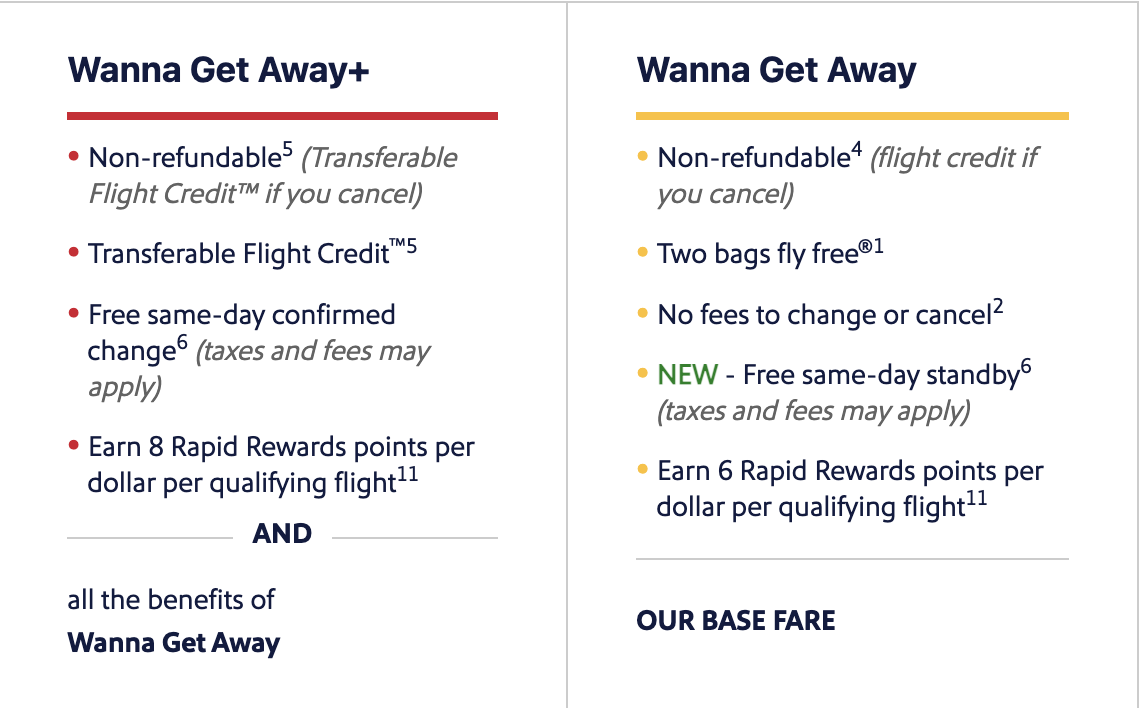
Task: Click the Wanna Get Away column heading
Action: [776, 71]
